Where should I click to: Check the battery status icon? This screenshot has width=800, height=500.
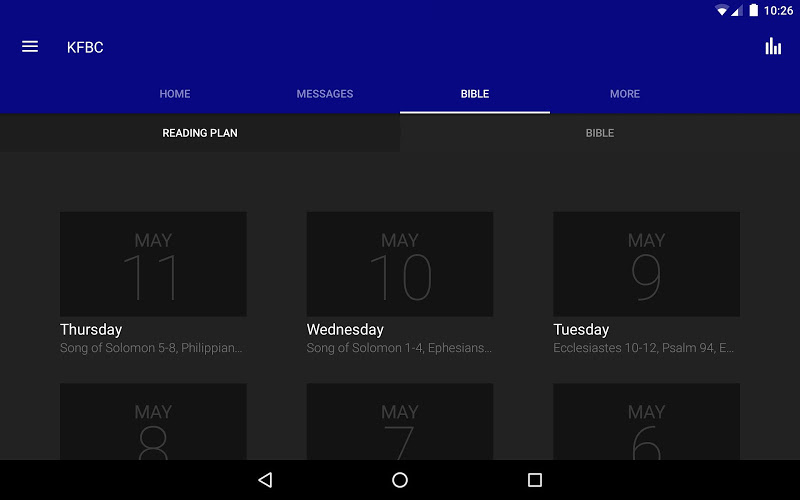(754, 10)
